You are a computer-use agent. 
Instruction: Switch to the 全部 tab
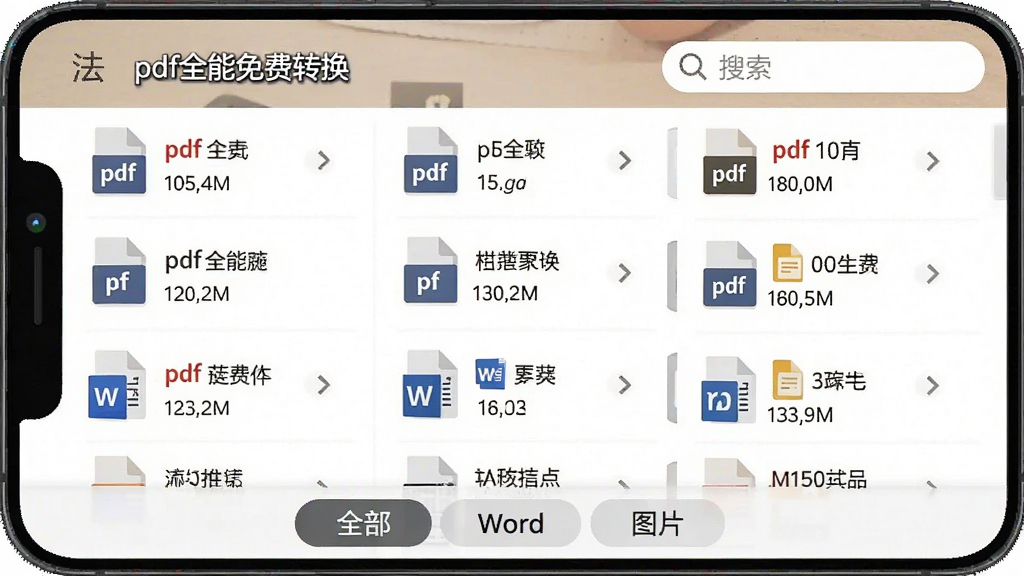pyautogui.click(x=363, y=523)
